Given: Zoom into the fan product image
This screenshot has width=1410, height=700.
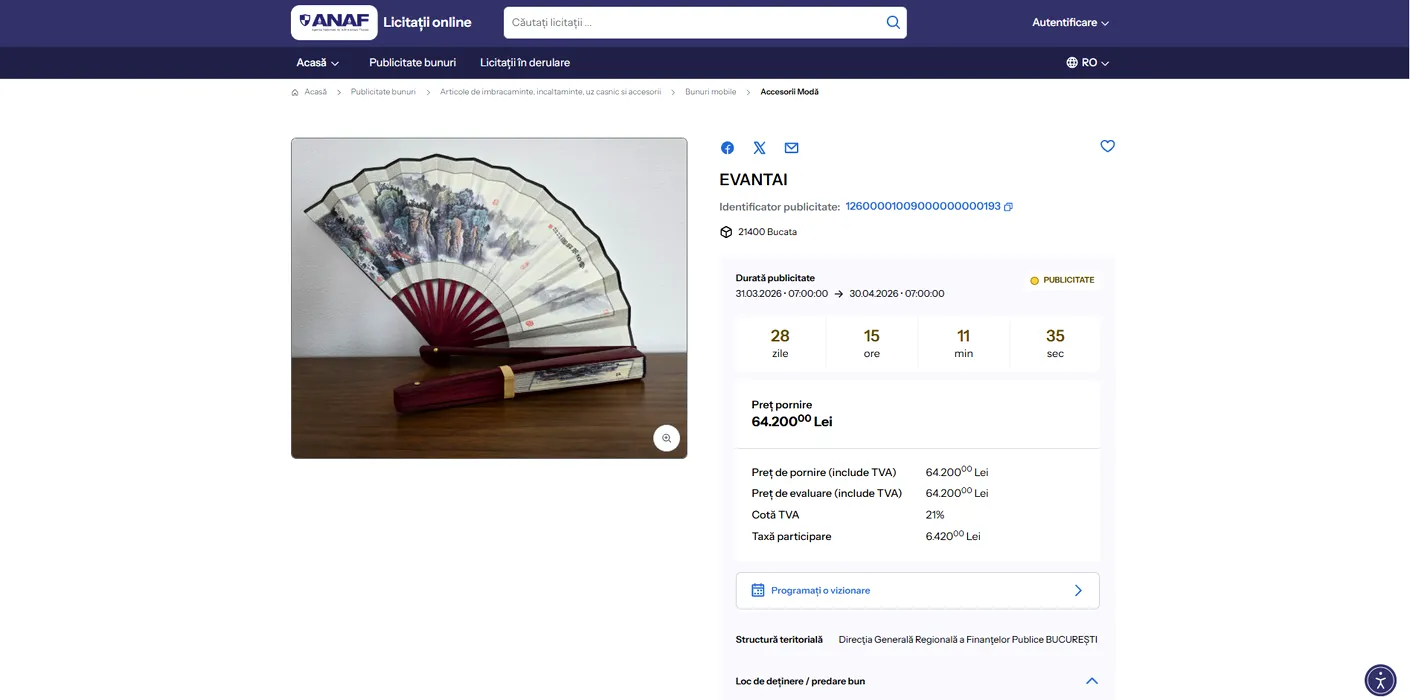Looking at the screenshot, I should (666, 438).
